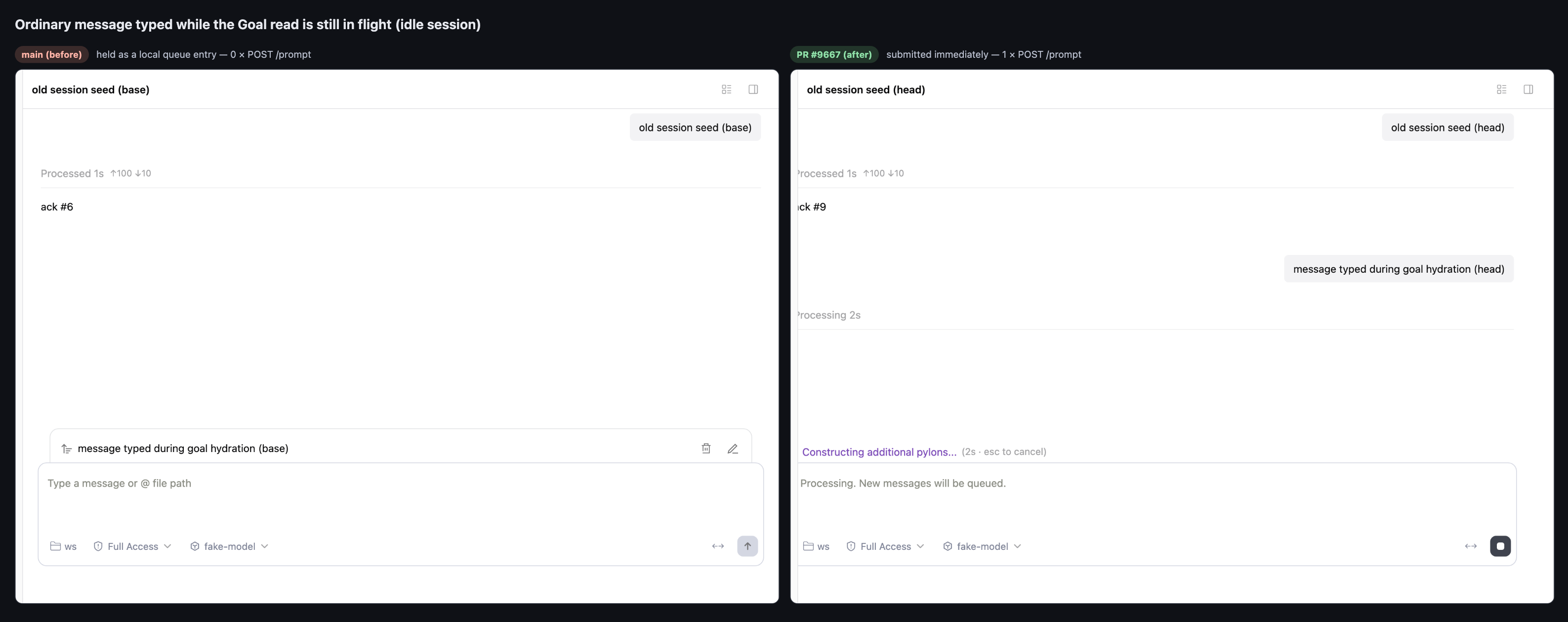Open Full Access dropdown in base composer
The image size is (1568, 622).
(132, 546)
